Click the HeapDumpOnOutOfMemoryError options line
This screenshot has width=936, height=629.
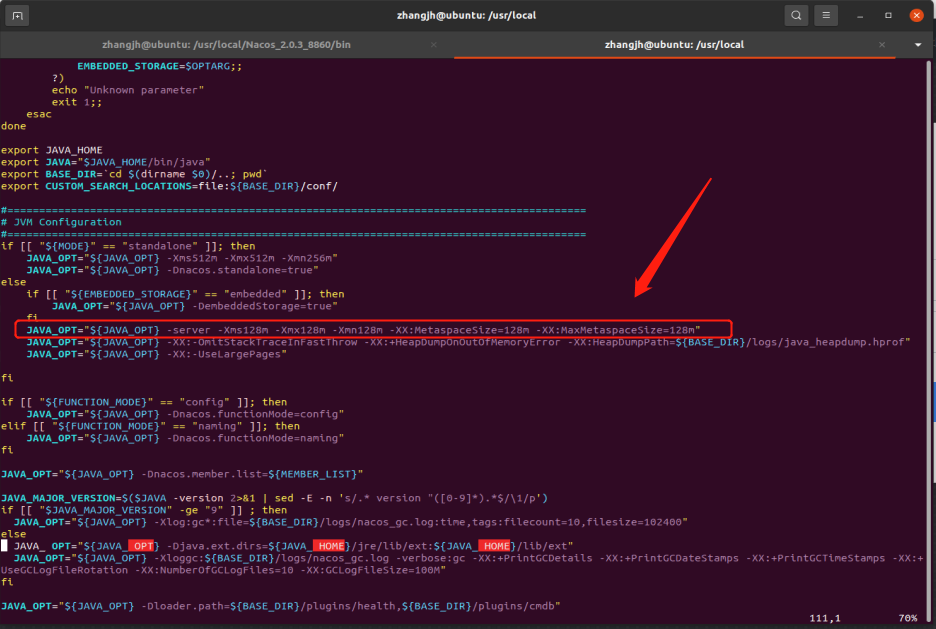(x=468, y=342)
